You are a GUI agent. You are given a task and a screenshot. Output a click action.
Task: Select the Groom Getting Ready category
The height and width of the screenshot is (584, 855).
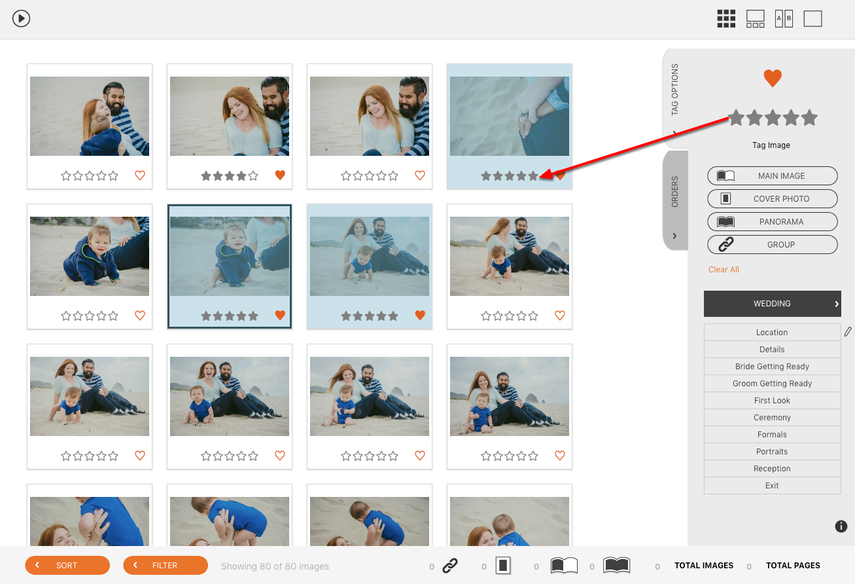(x=772, y=383)
